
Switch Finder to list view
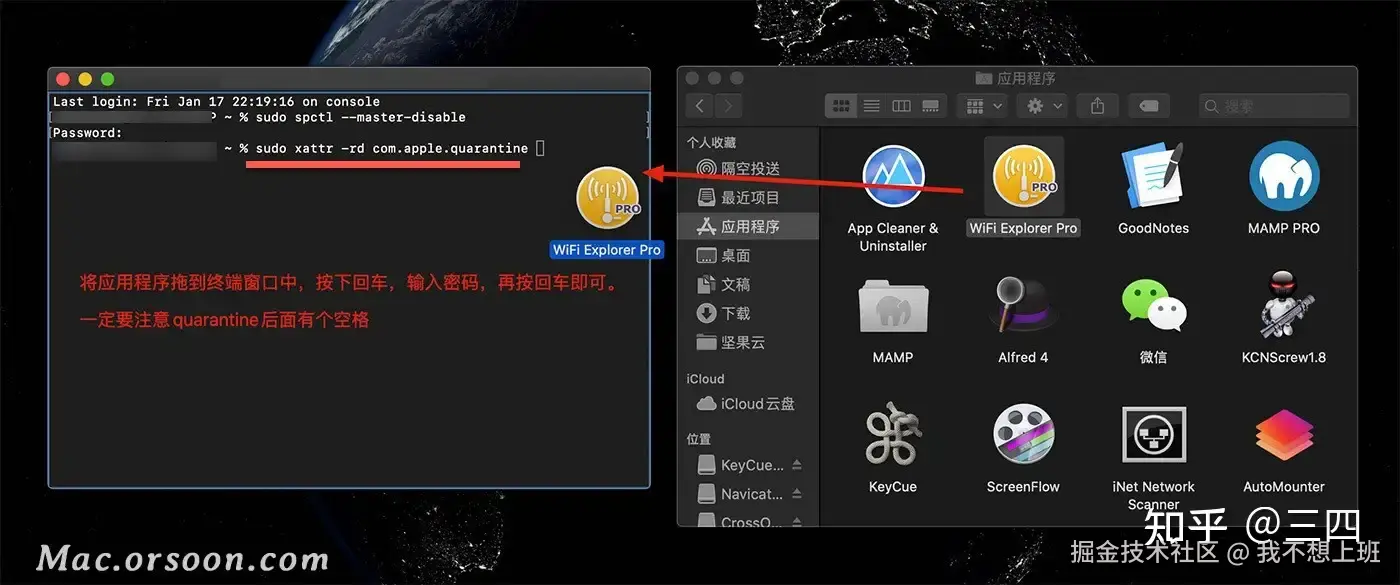(x=871, y=105)
